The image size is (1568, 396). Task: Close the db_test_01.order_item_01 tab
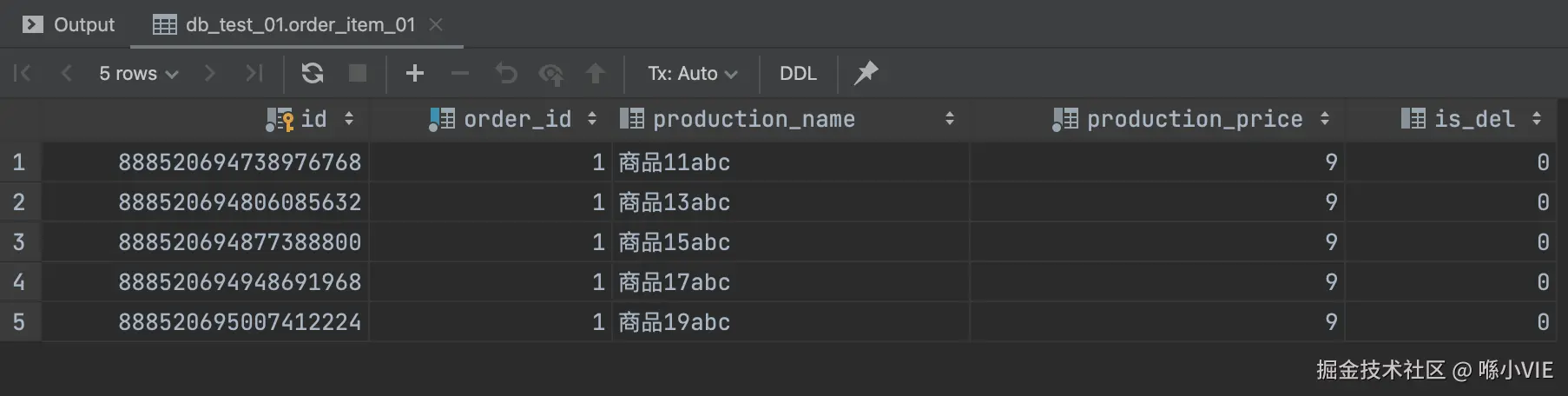tap(436, 24)
